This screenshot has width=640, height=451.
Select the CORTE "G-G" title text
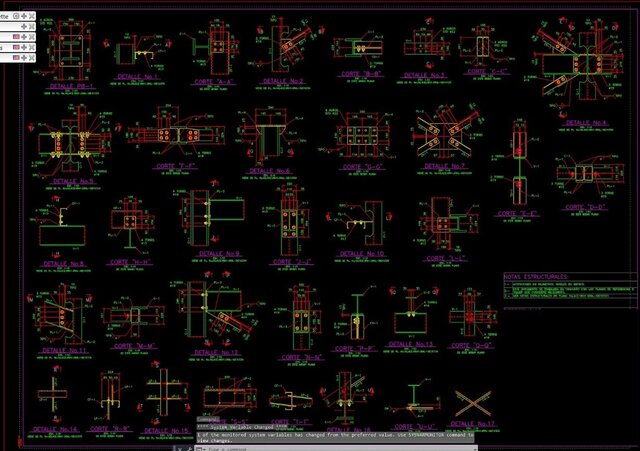tap(362, 167)
